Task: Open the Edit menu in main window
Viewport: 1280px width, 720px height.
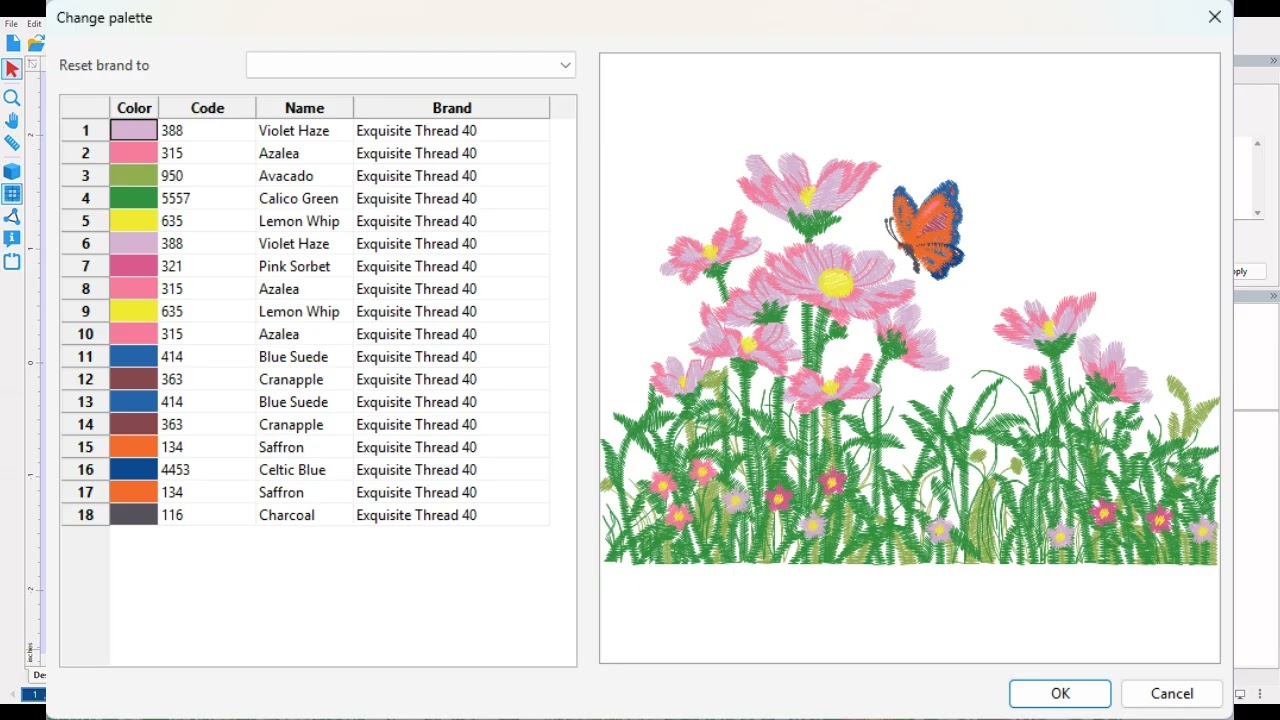Action: [34, 24]
